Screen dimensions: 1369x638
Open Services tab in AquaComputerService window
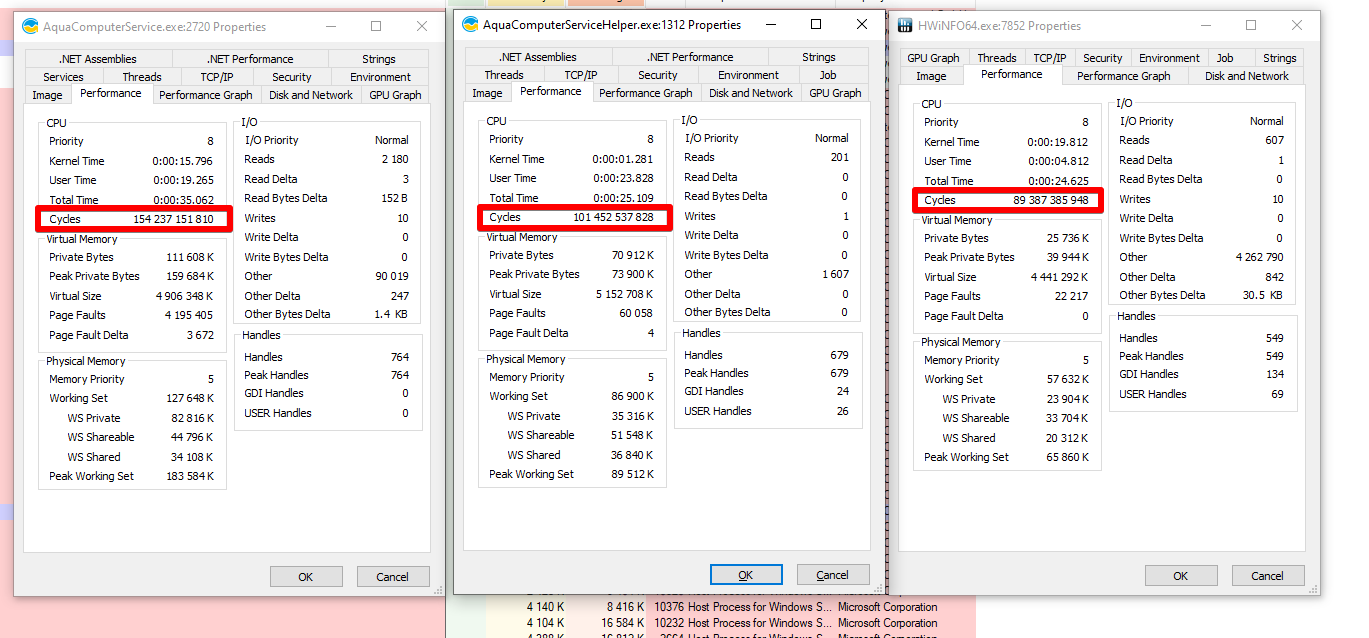tap(64, 77)
